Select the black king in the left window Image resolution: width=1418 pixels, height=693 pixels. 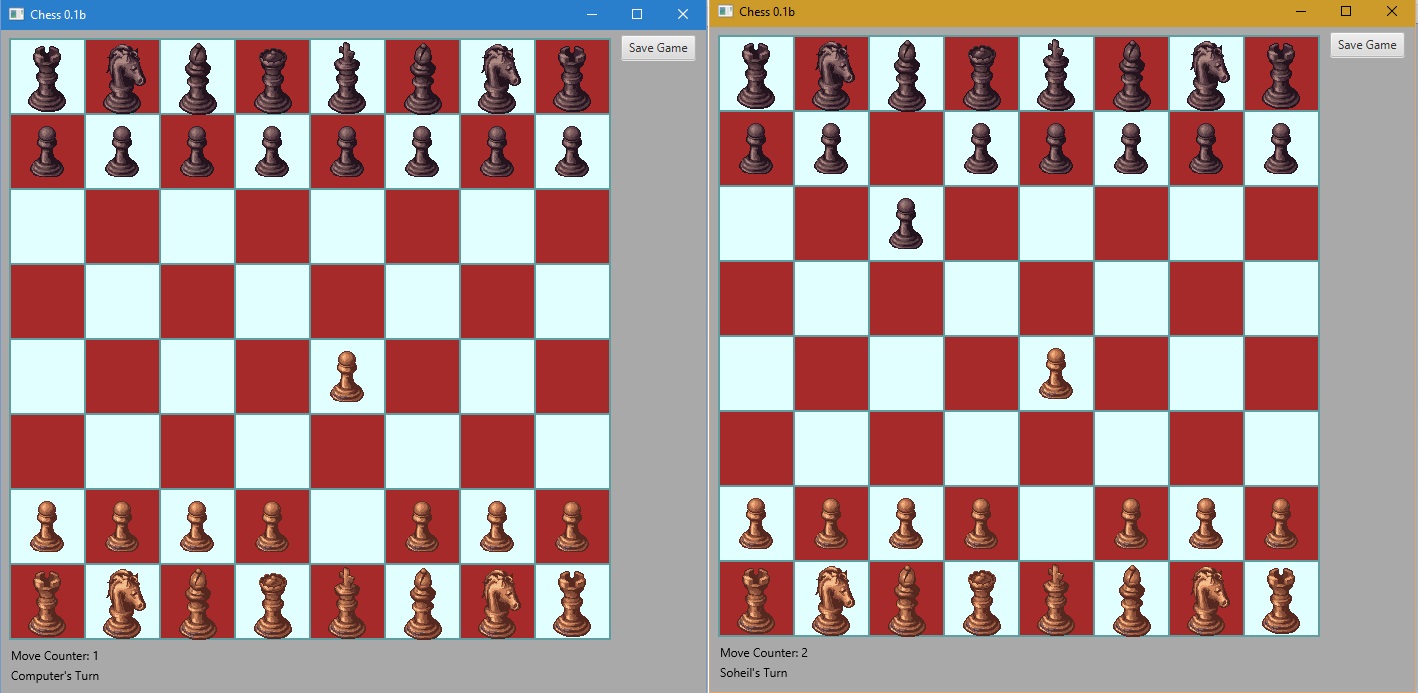pyautogui.click(x=347, y=78)
